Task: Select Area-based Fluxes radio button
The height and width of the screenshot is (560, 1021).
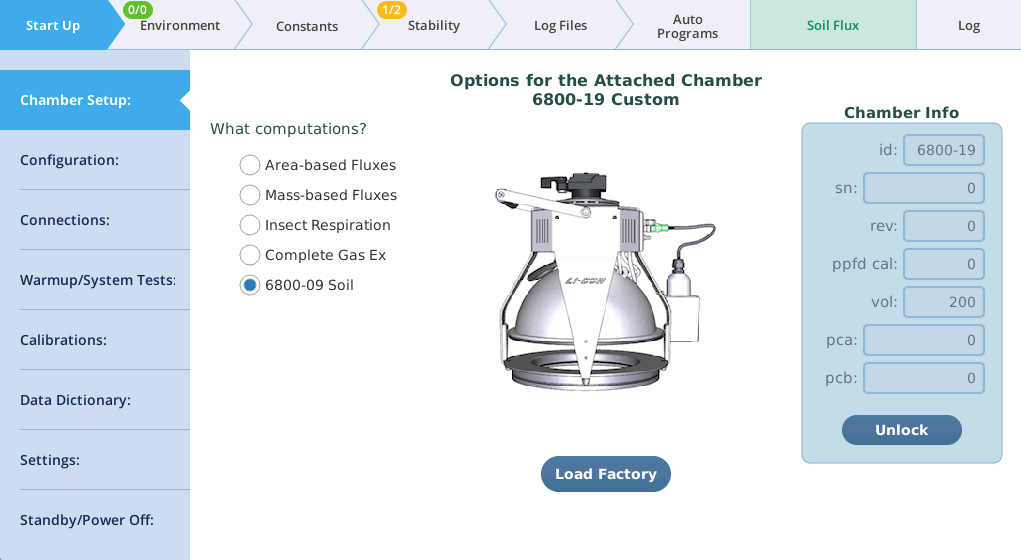Action: click(x=250, y=165)
